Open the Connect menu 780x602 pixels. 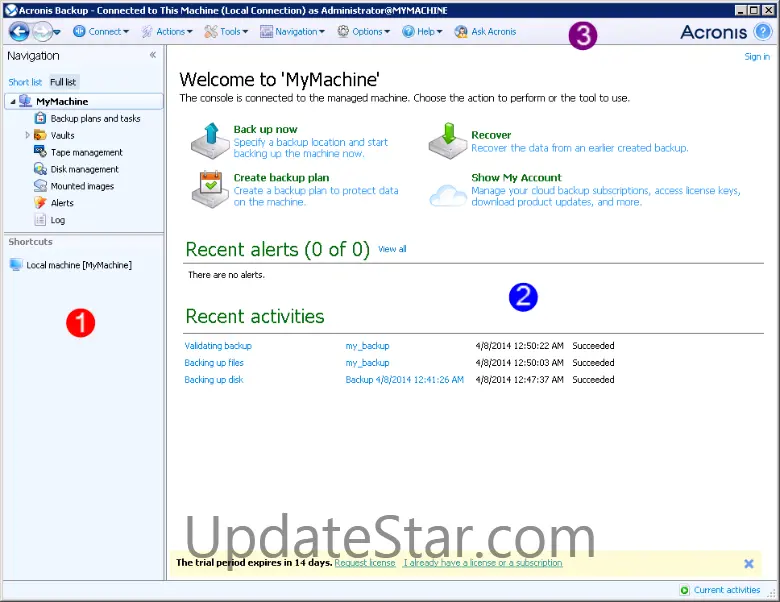(101, 31)
